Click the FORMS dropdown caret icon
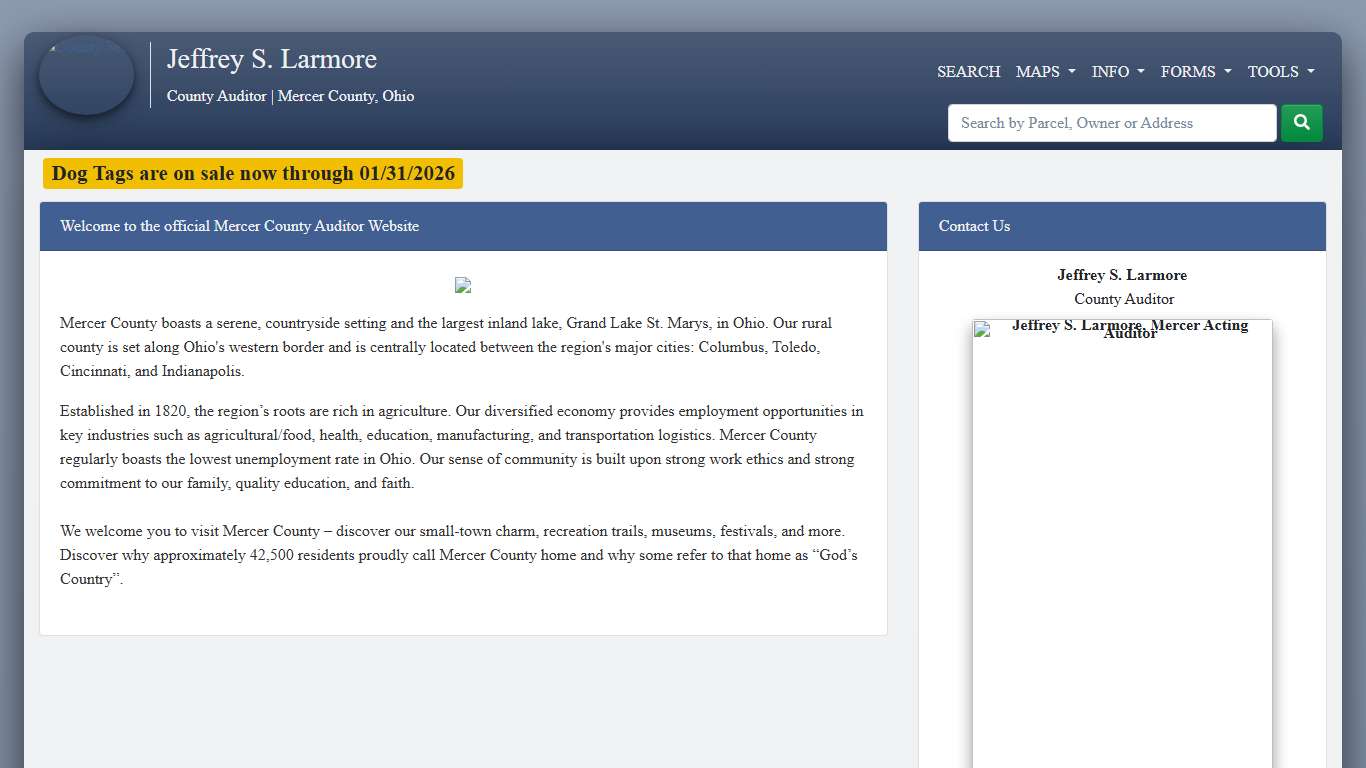Screen dimensions: 1366x768 pos(1226,72)
